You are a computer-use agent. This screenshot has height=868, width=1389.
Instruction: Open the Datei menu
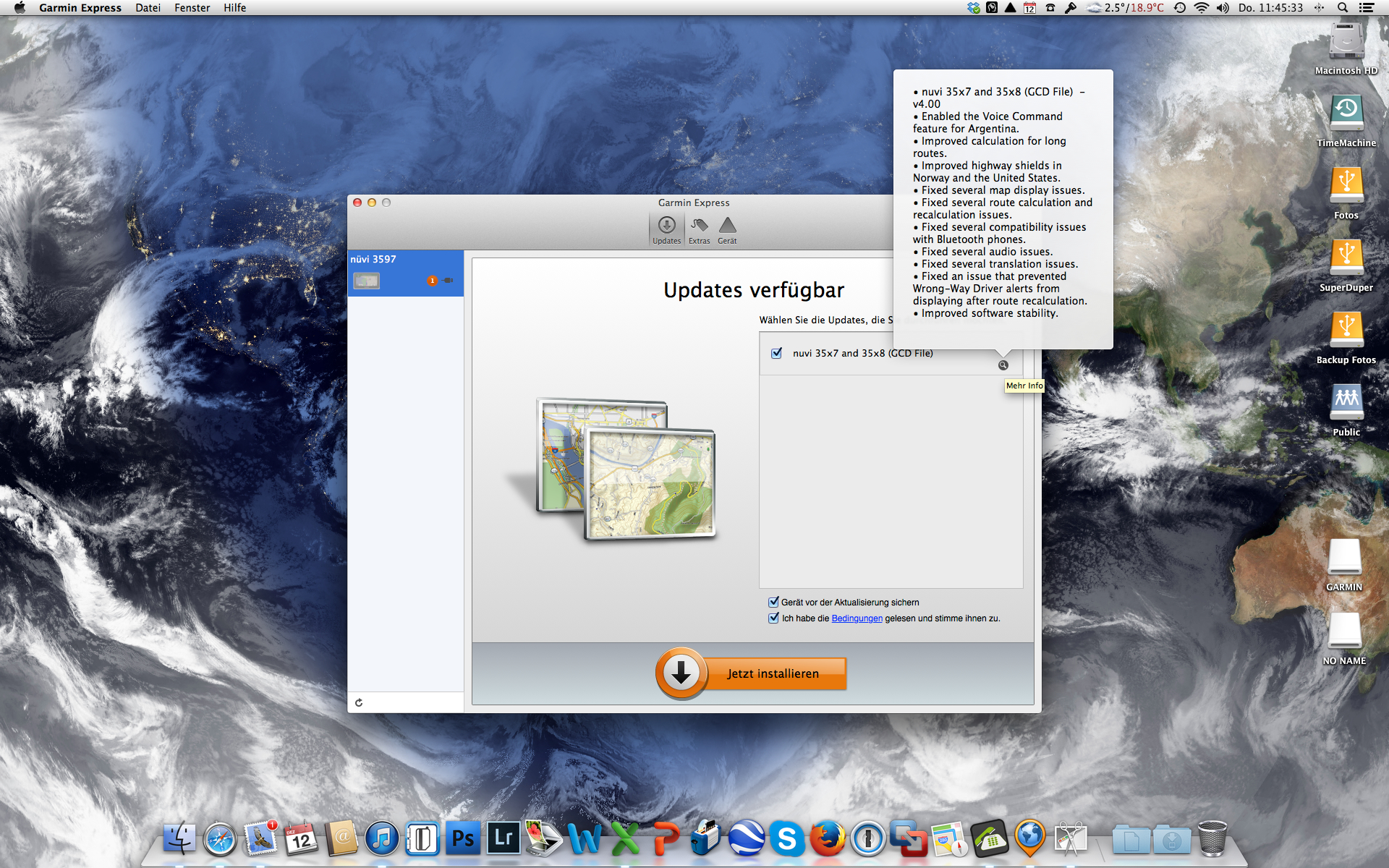[x=148, y=8]
